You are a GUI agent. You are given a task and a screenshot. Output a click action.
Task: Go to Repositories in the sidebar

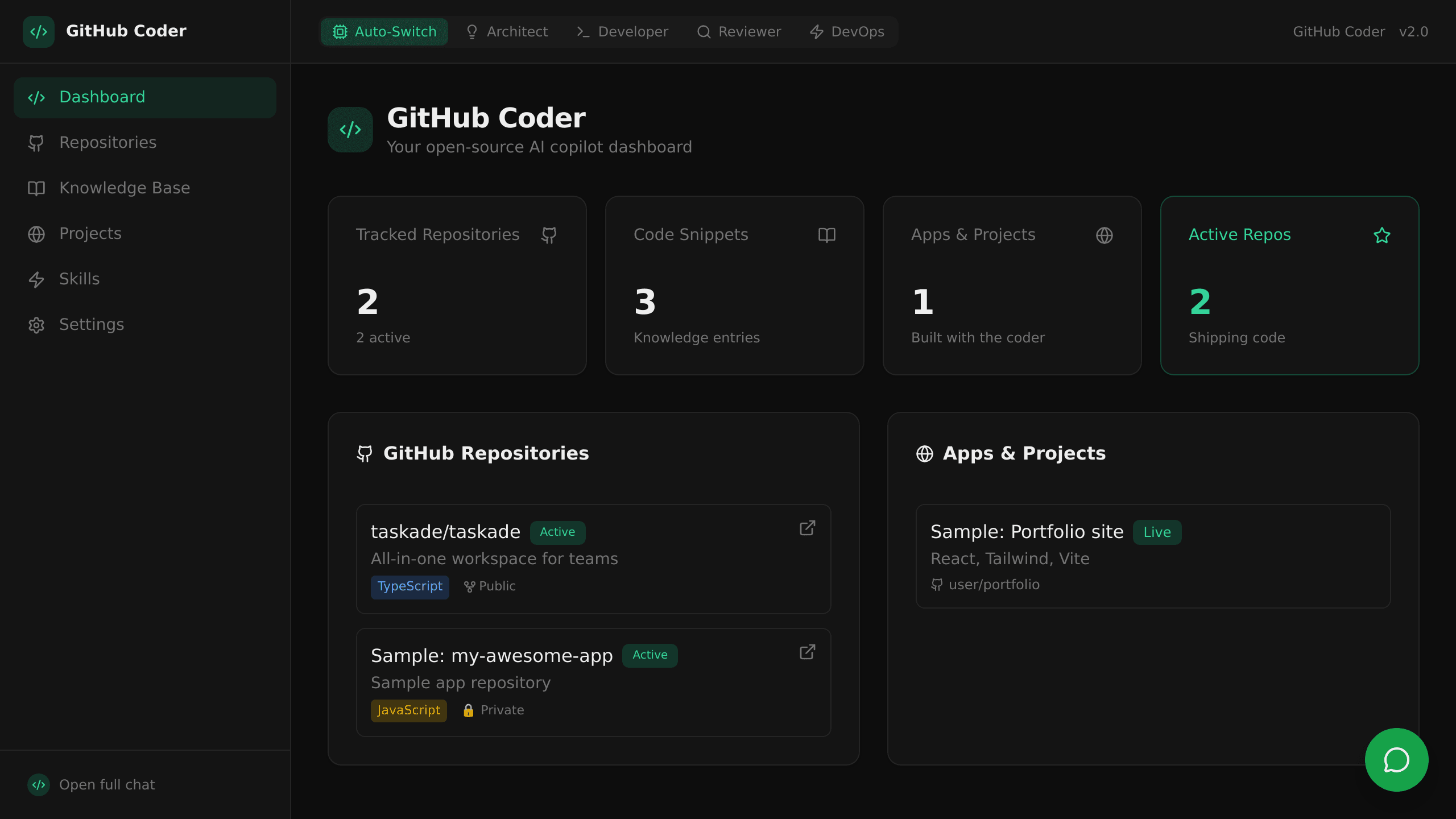pos(145,143)
